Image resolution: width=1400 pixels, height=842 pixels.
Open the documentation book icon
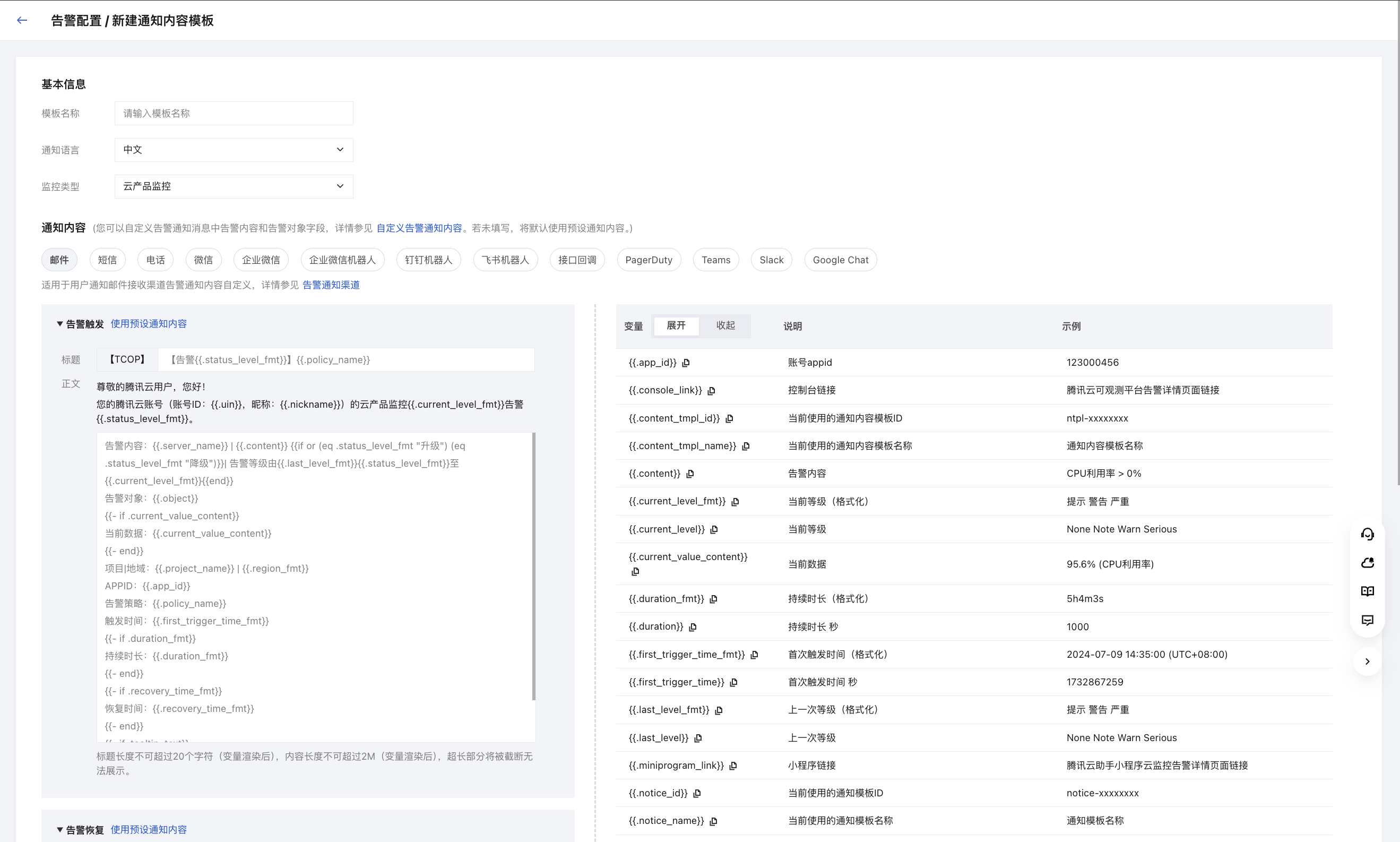tap(1367, 591)
